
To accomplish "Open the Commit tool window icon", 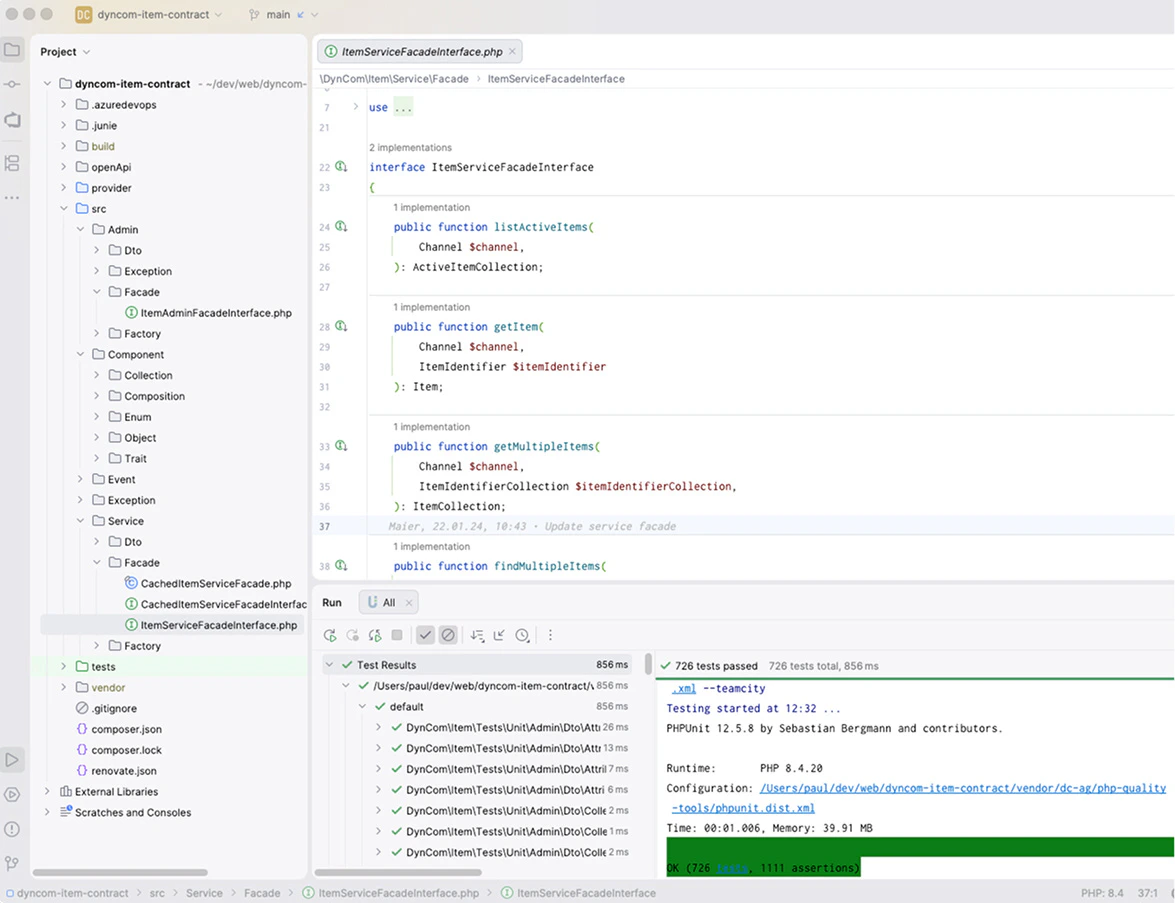I will [x=12, y=84].
